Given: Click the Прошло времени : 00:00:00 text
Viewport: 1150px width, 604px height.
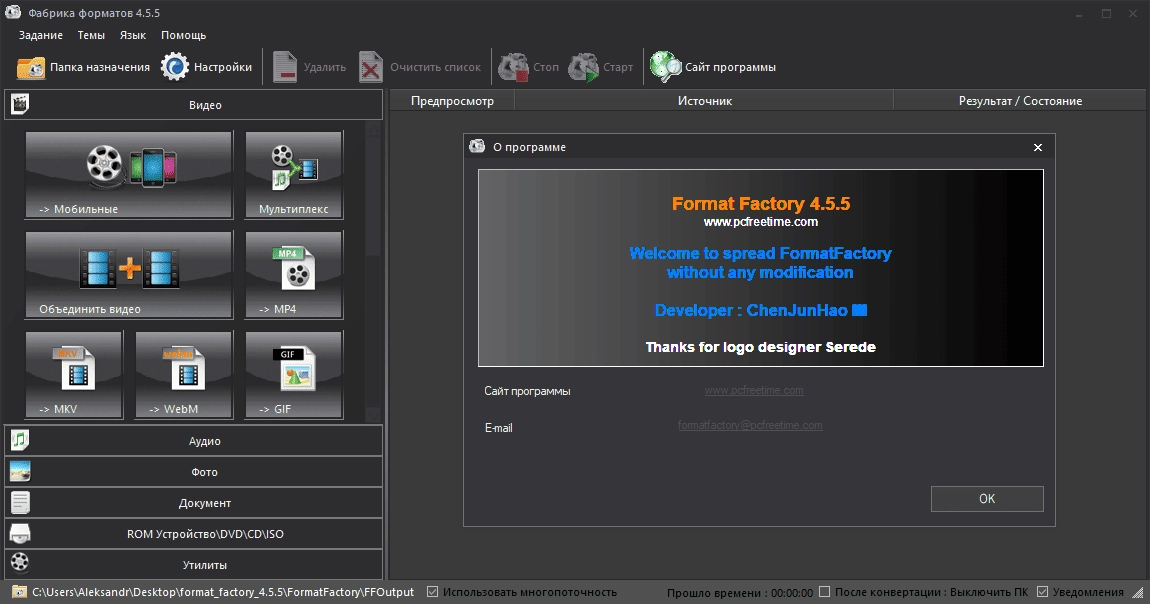Looking at the screenshot, I should pyautogui.click(x=739, y=592).
